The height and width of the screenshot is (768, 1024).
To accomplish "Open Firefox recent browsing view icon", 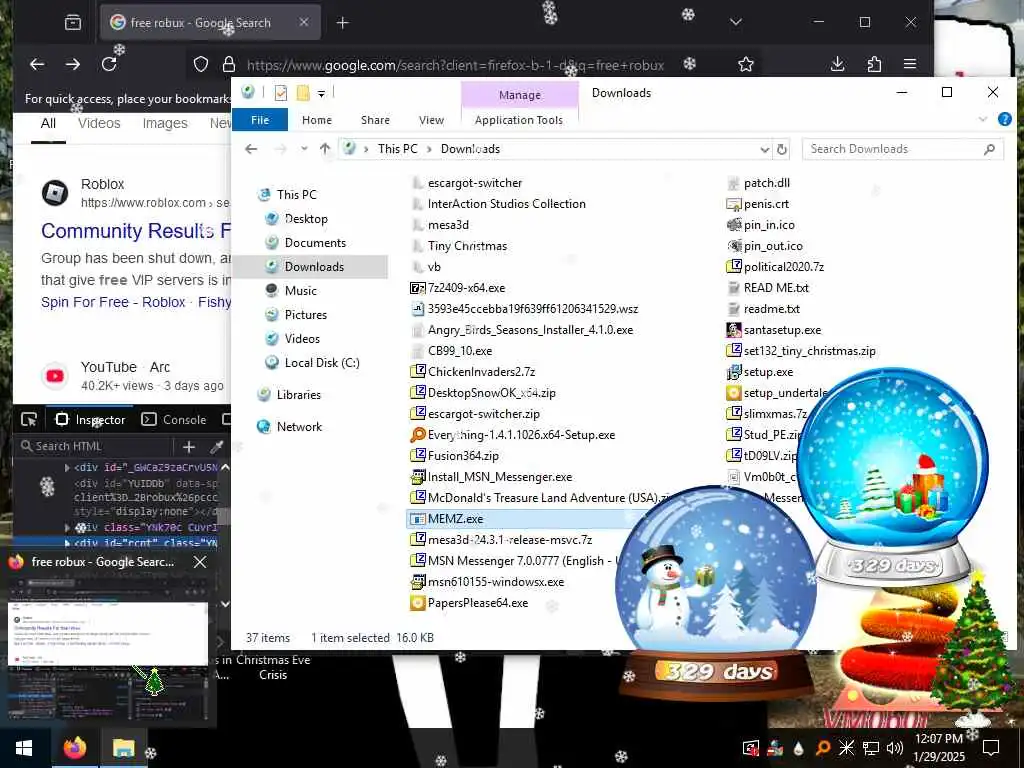I will click(73, 22).
